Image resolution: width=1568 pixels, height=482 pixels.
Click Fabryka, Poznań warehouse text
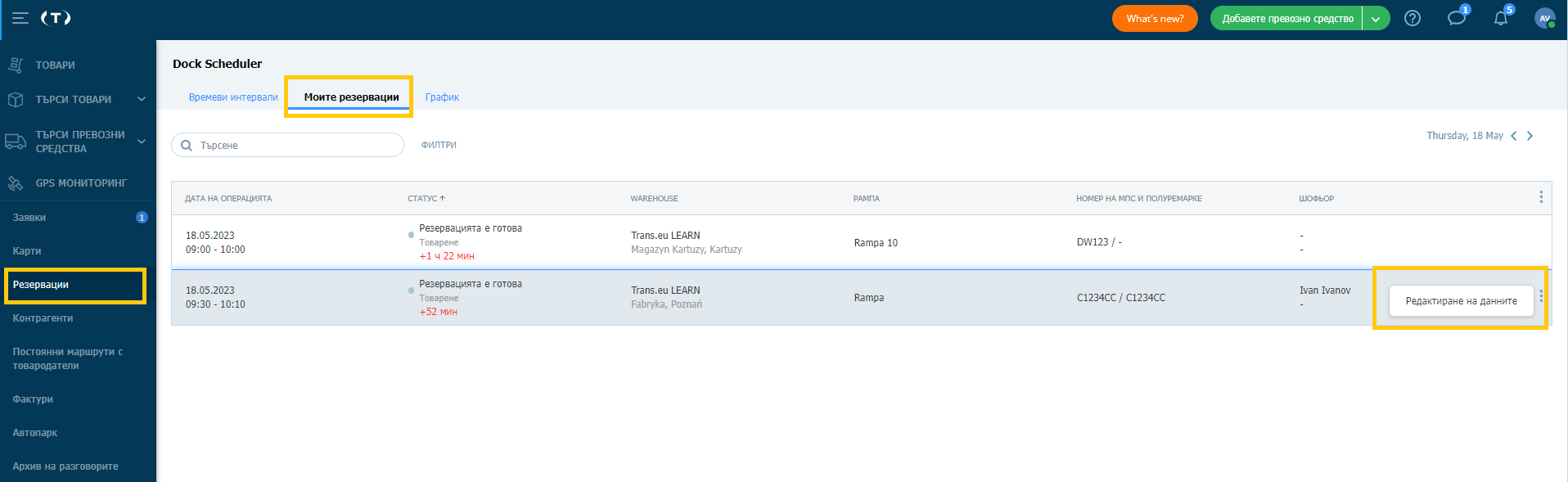tap(666, 304)
